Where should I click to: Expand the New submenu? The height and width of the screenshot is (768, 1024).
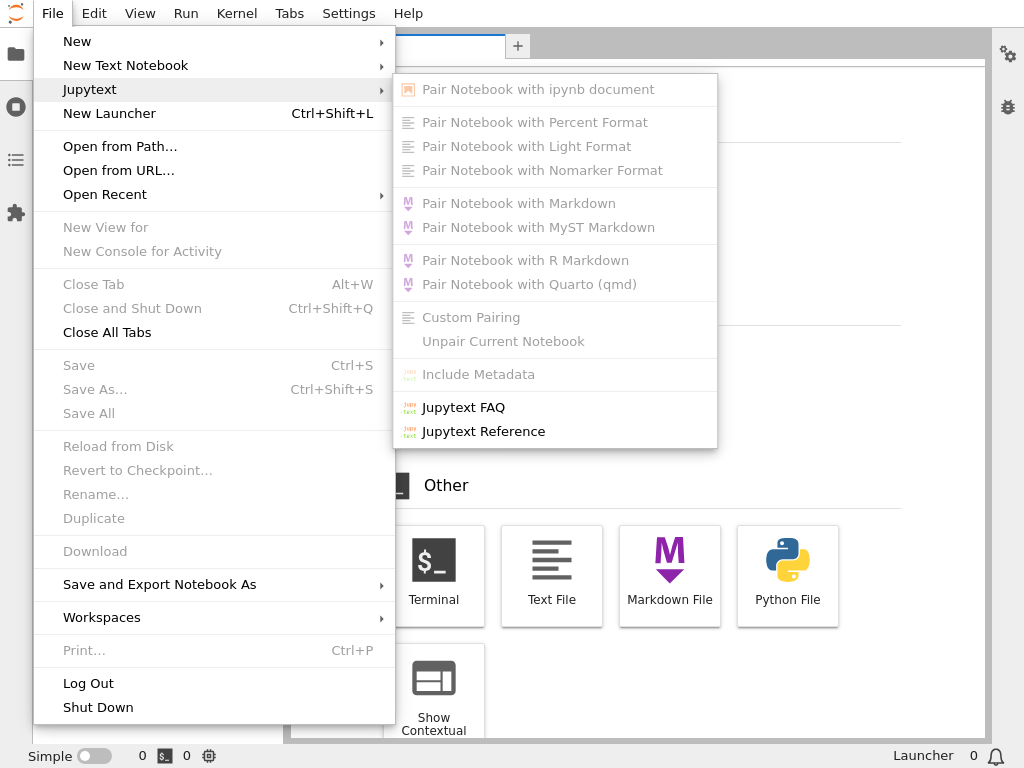(214, 42)
